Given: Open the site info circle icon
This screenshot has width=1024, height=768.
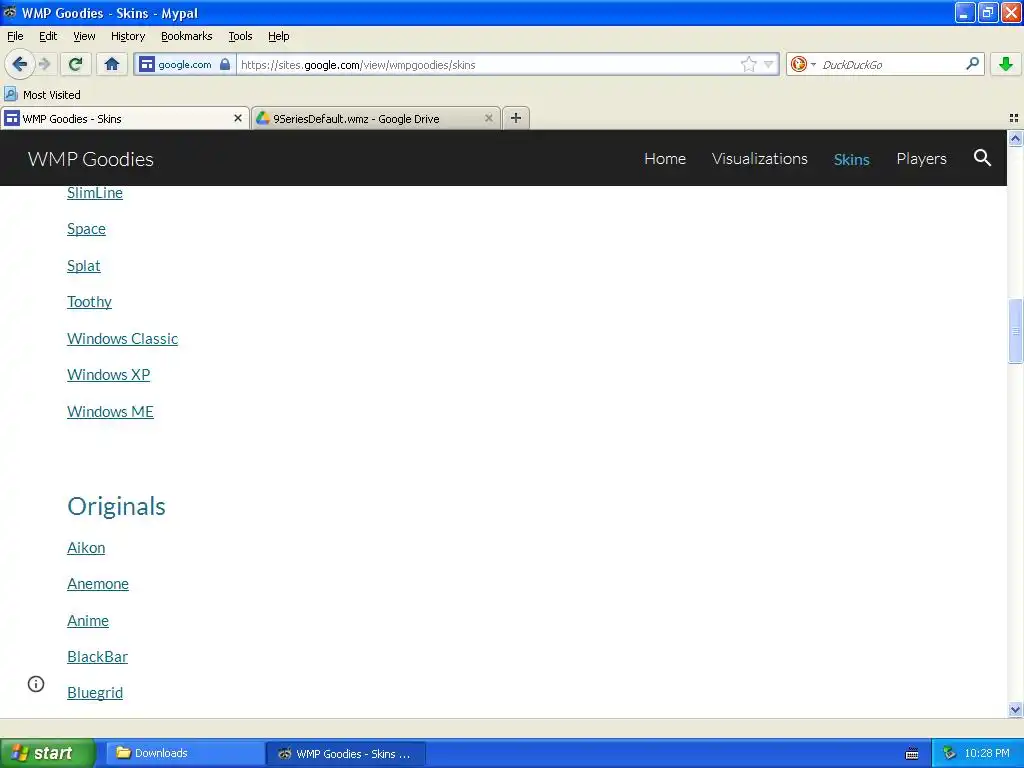Looking at the screenshot, I should click(x=36, y=684).
